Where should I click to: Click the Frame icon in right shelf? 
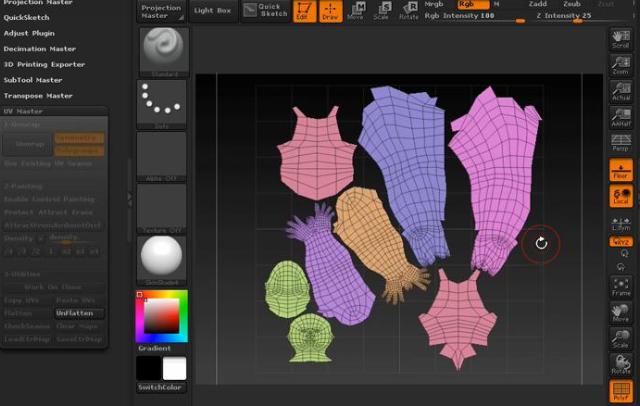click(x=621, y=287)
